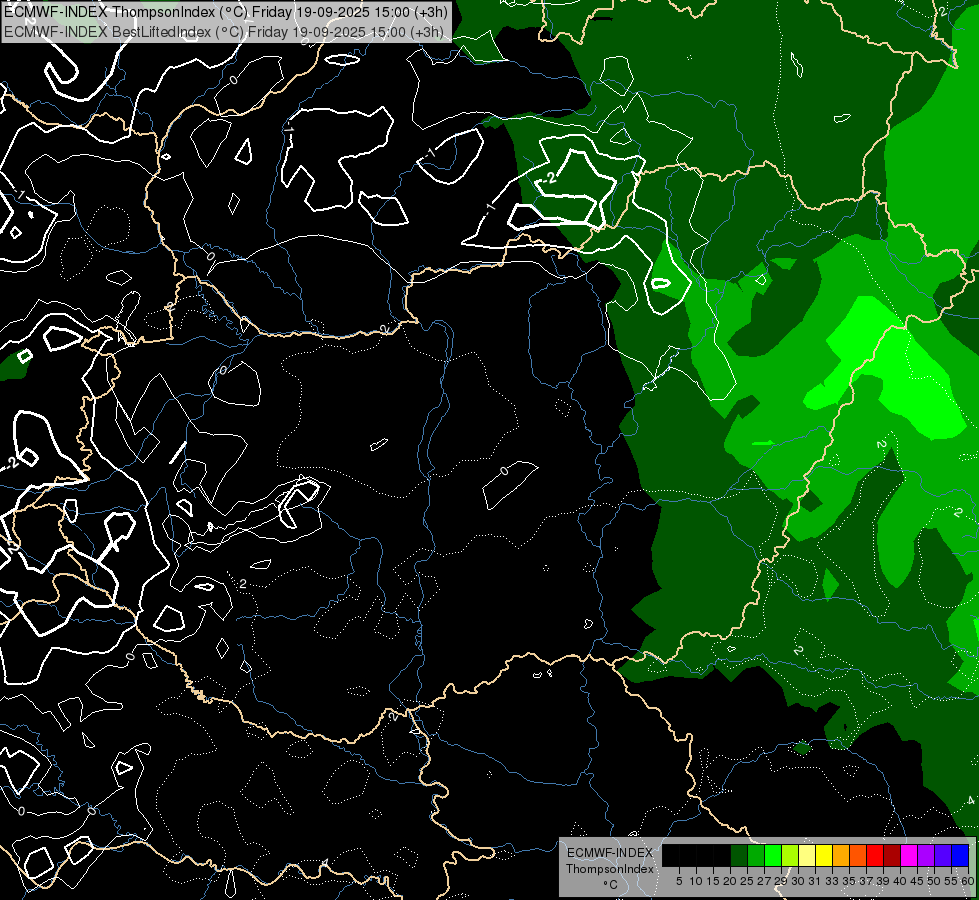This screenshot has height=900, width=979.
Task: Select the medium green 25–27 legend swatch
Action: click(x=756, y=855)
